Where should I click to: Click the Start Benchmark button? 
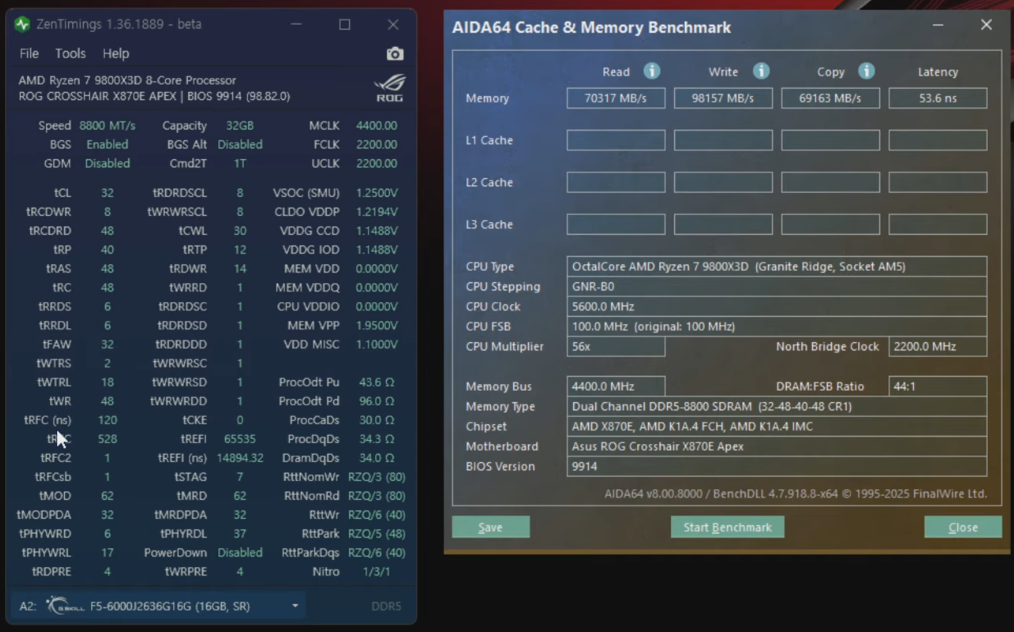(728, 527)
